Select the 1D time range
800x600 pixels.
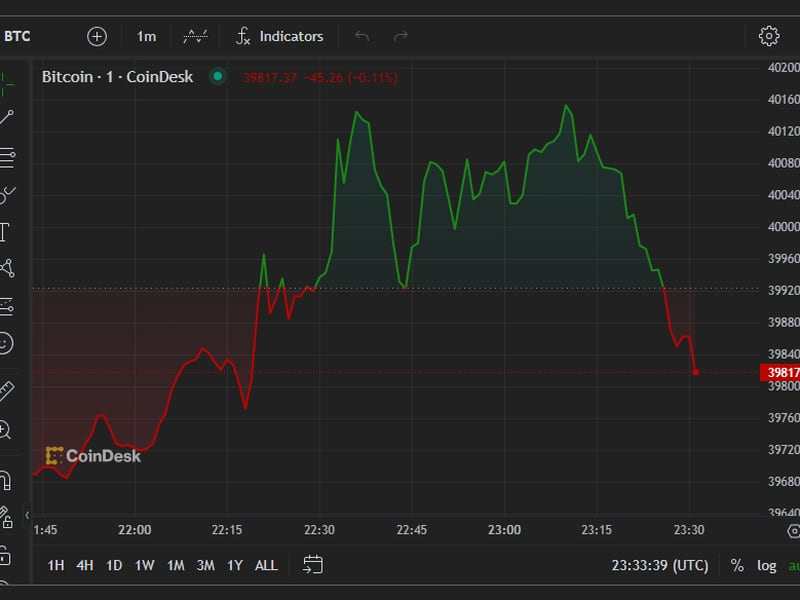[x=114, y=565]
